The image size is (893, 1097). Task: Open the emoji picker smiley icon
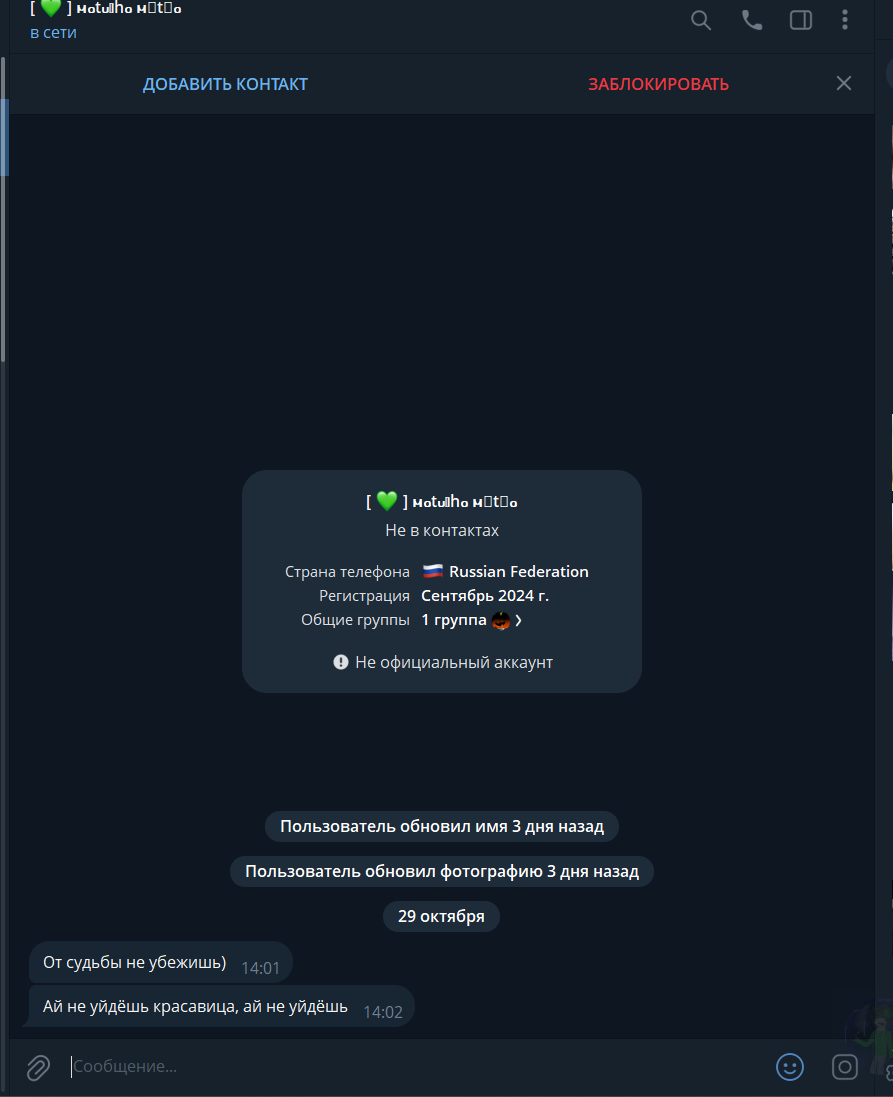click(789, 1067)
